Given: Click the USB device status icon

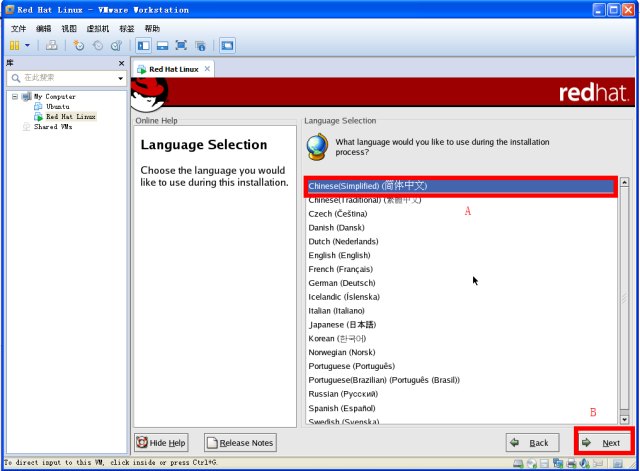Looking at the screenshot, I should [x=598, y=464].
